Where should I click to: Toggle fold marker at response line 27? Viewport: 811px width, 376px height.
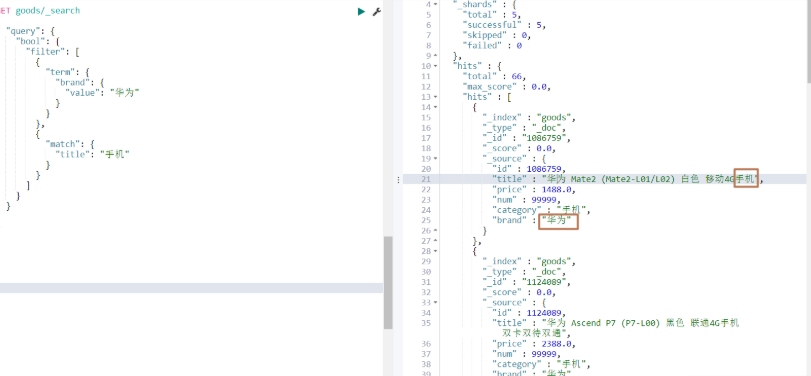coord(435,241)
